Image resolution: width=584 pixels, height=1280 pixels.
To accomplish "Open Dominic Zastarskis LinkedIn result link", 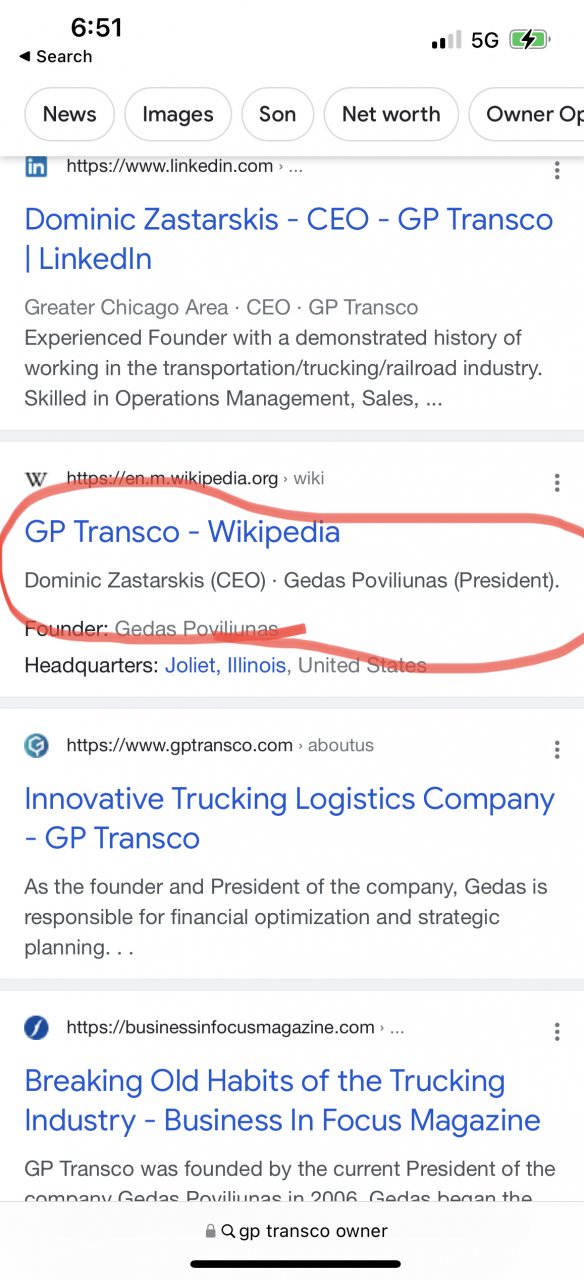I will (x=288, y=239).
